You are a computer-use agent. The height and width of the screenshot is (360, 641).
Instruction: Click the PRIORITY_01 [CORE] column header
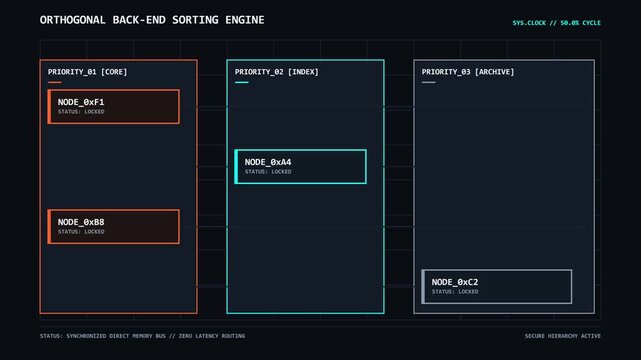pyautogui.click(x=87, y=72)
